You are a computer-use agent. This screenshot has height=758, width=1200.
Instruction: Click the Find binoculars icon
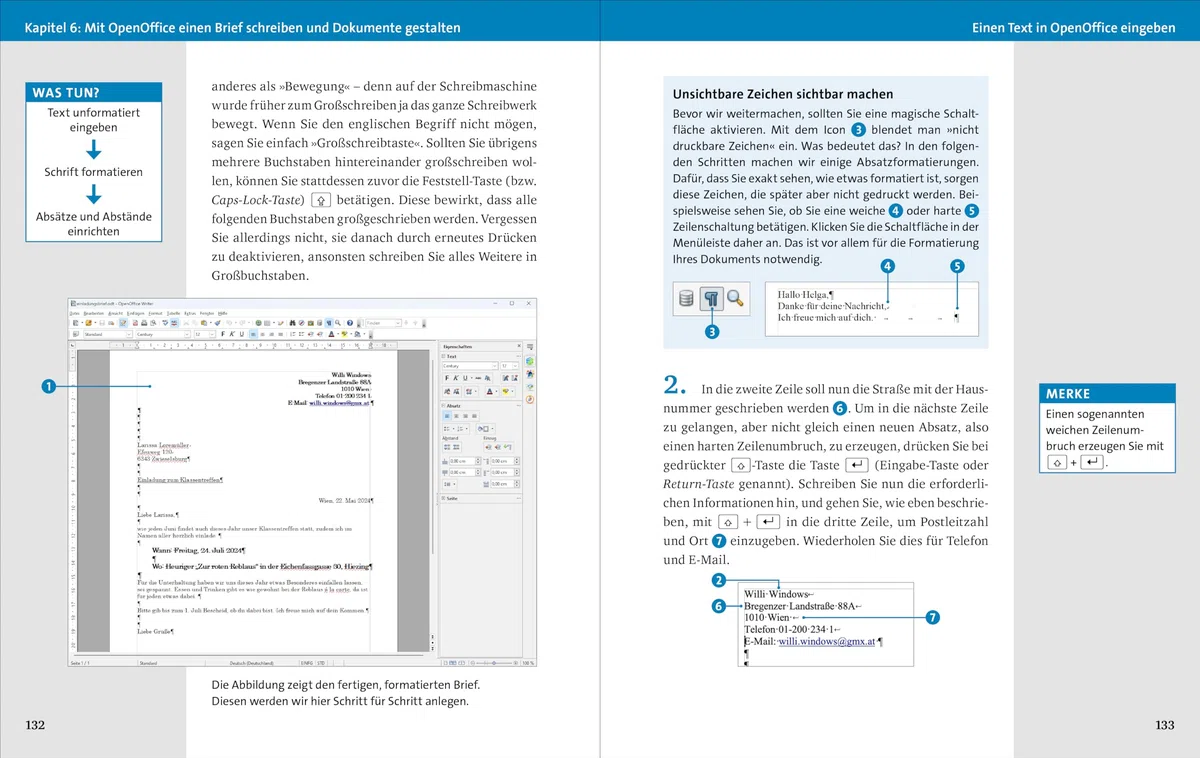point(292,323)
